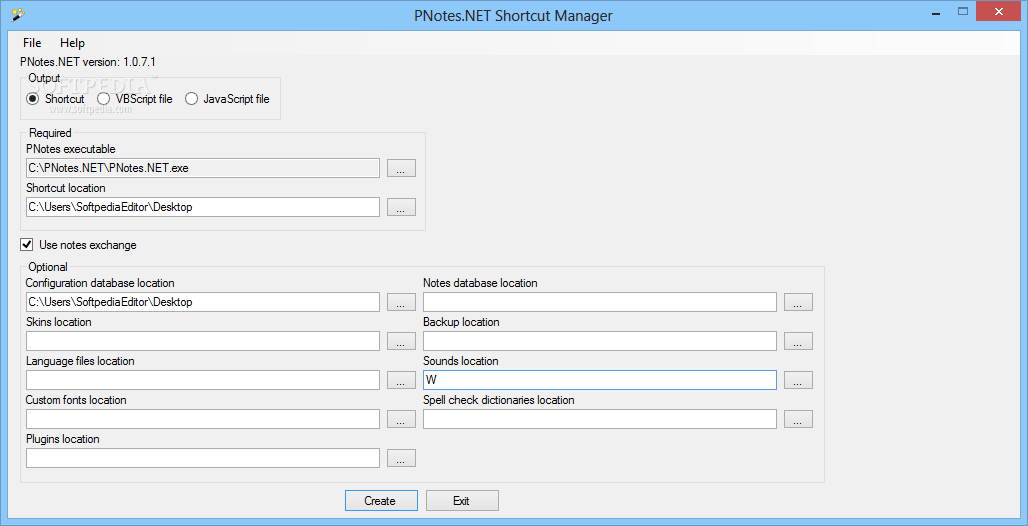Open the Help menu
Image resolution: width=1028 pixels, height=526 pixels.
point(72,43)
